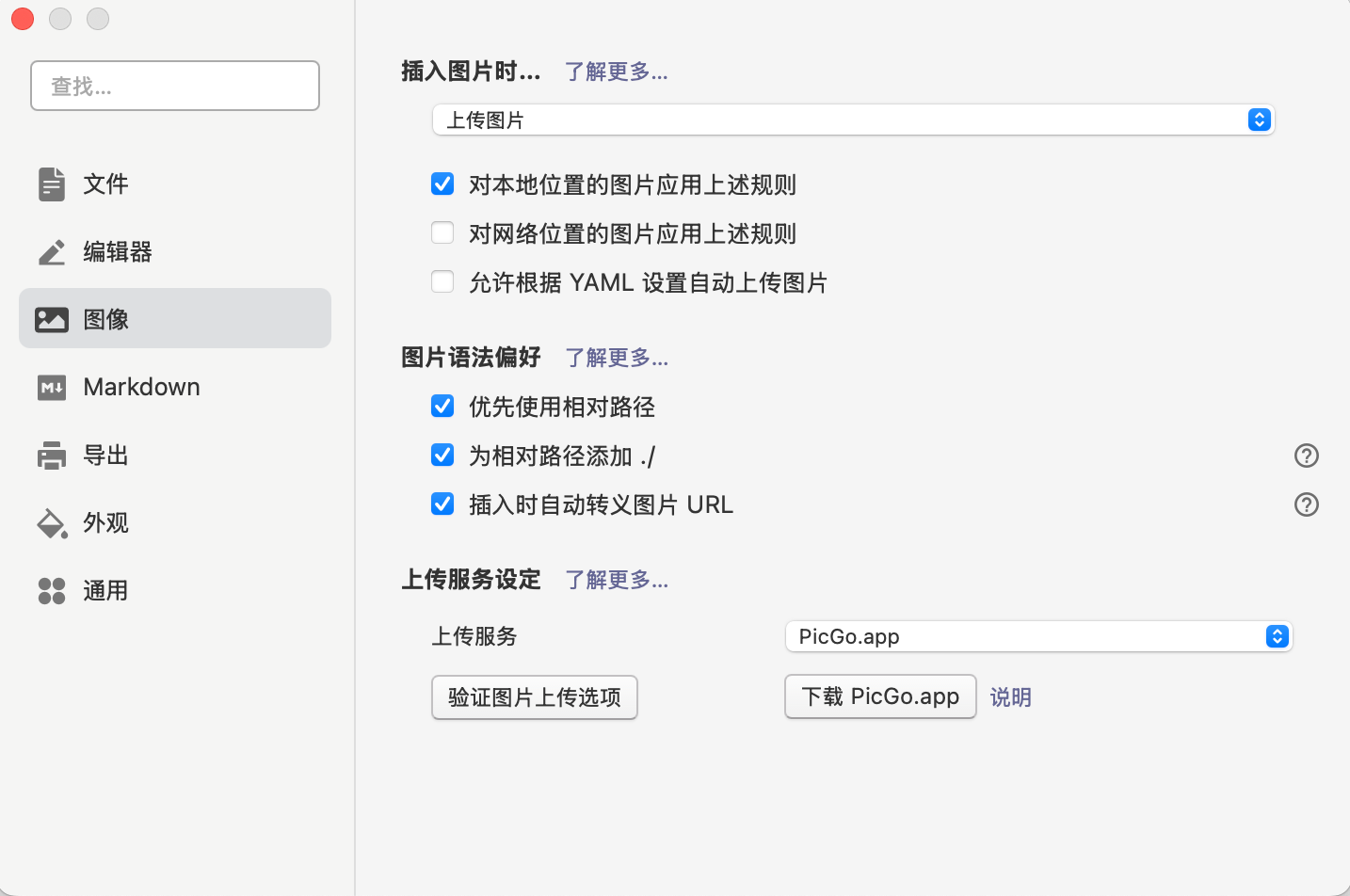The height and width of the screenshot is (896, 1350).
Task: Select the 图像 sidebar label
Action: pos(105,320)
